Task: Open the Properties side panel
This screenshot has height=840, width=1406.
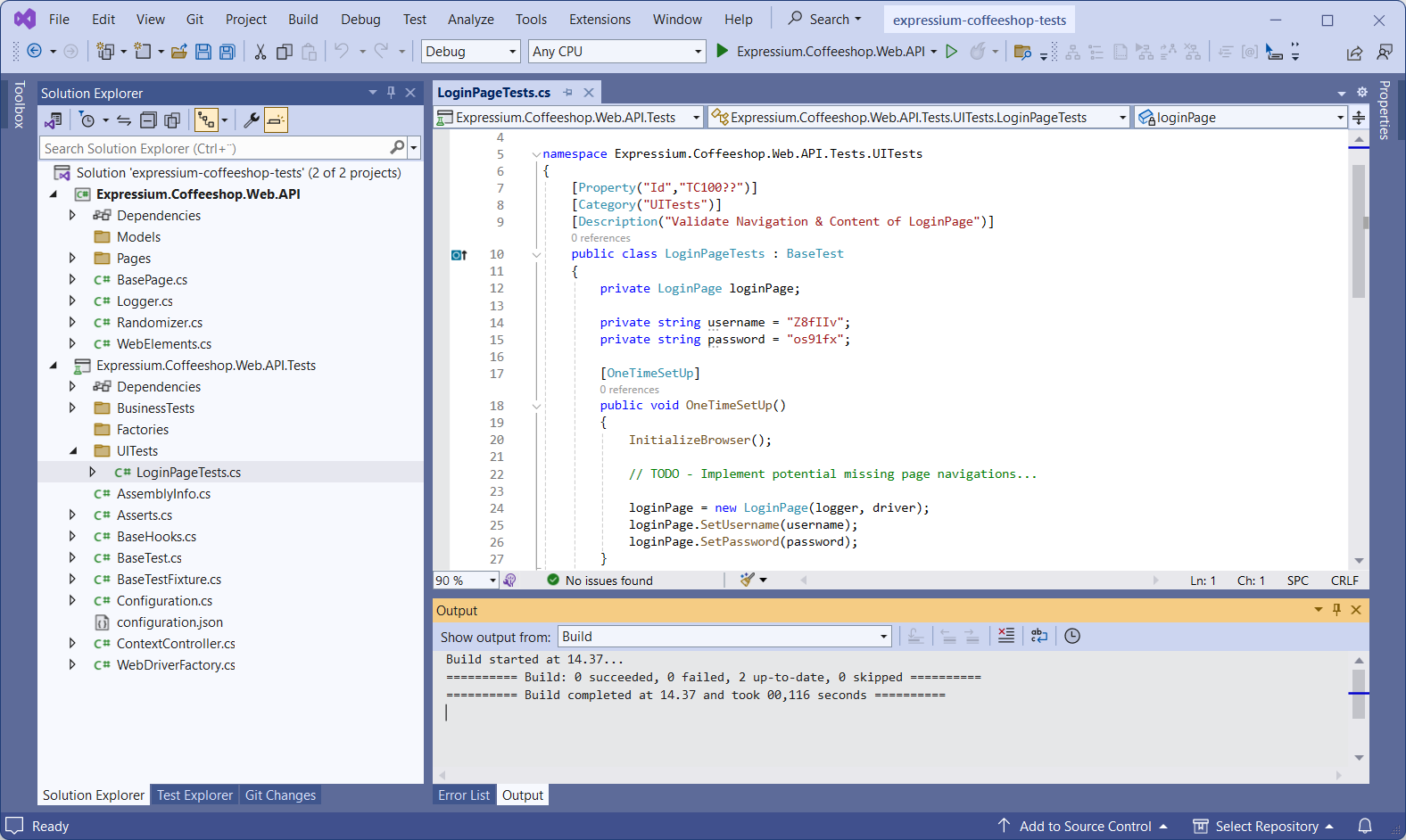Action: point(1385,110)
